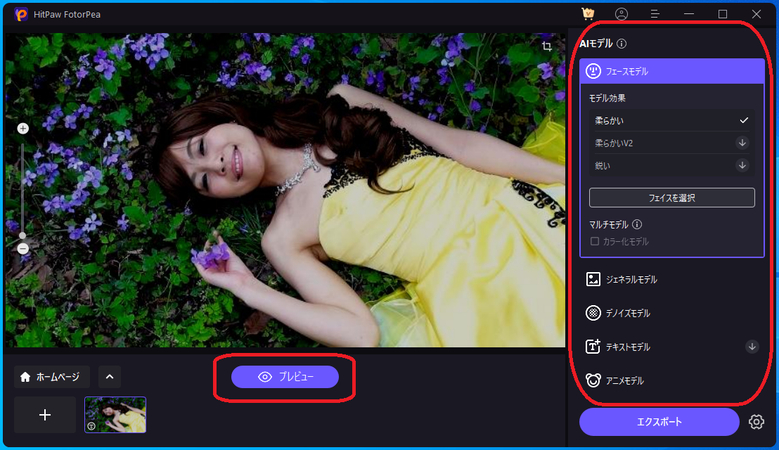Collapse the thumbnail strip with the chevron button
This screenshot has height=450, width=779.
point(110,377)
